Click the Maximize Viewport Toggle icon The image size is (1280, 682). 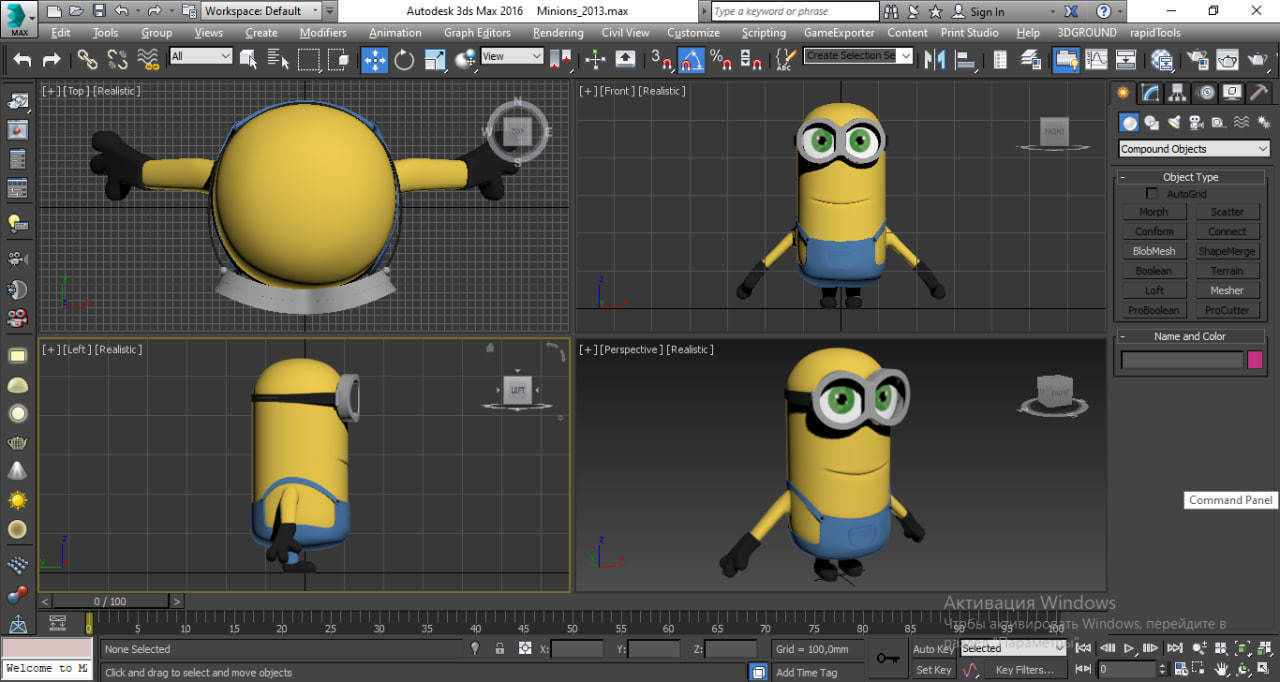[1263, 669]
